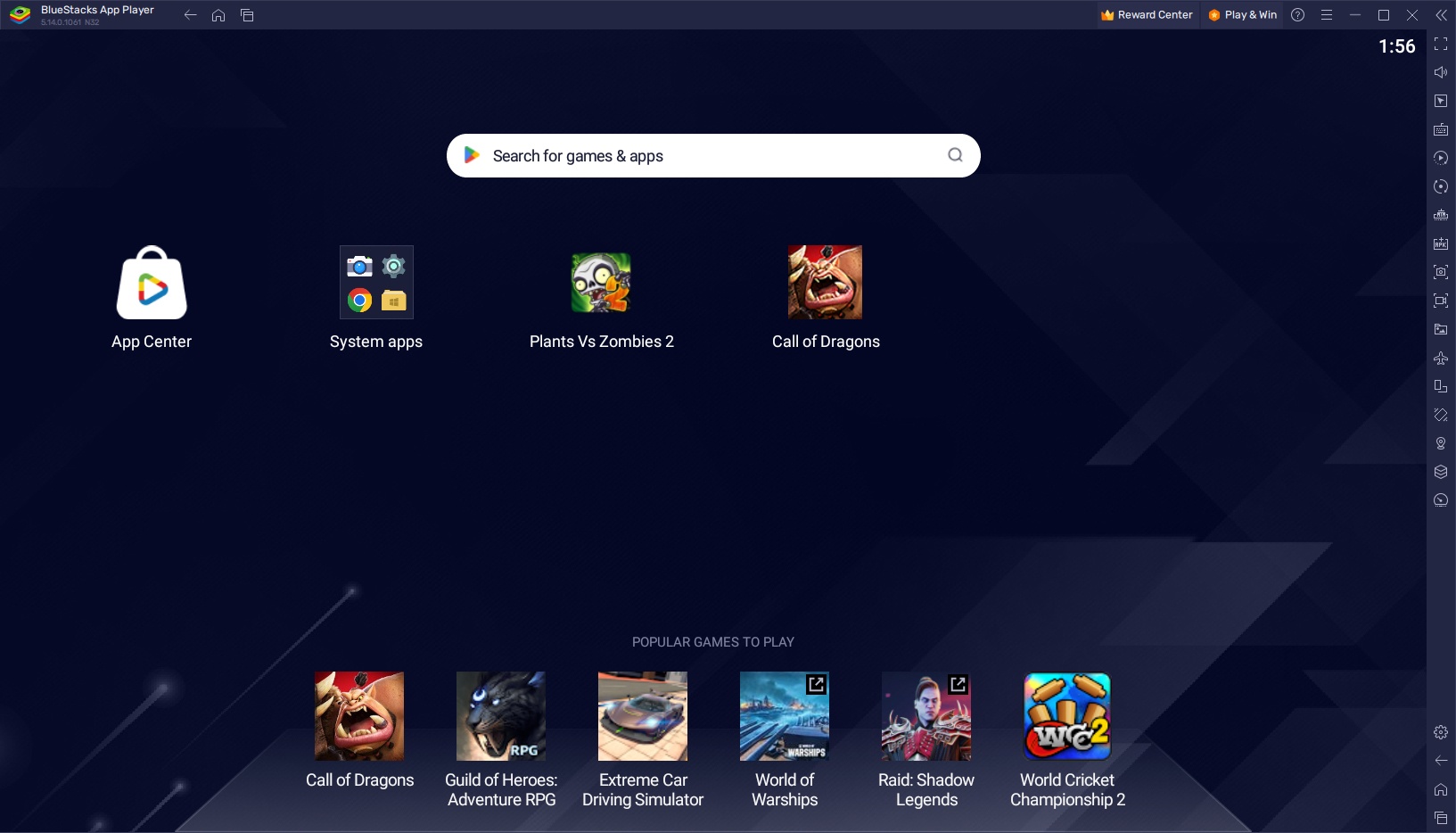1456x833 pixels.
Task: Expand the System apps folder
Action: coord(375,283)
